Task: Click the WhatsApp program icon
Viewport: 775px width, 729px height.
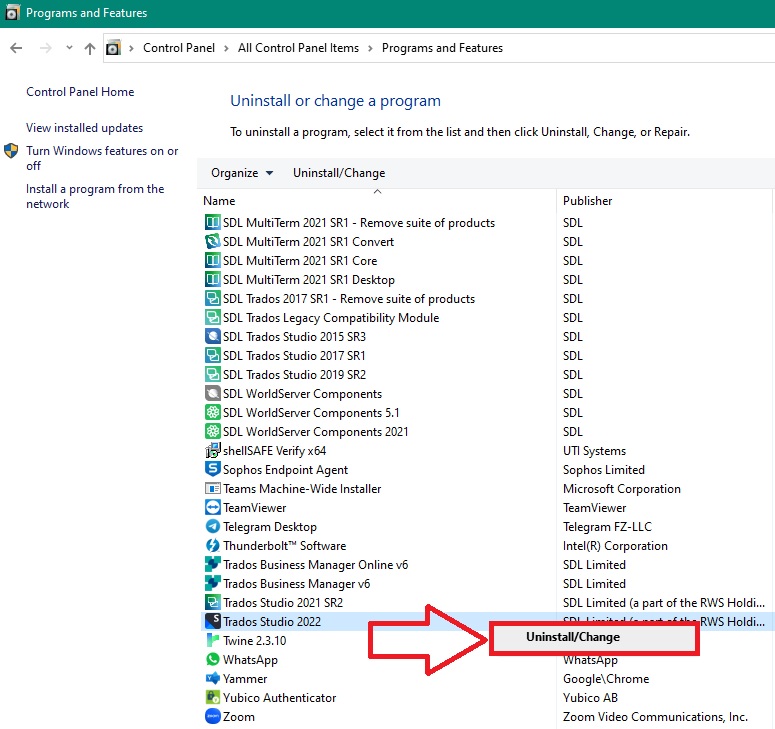Action: 213,659
